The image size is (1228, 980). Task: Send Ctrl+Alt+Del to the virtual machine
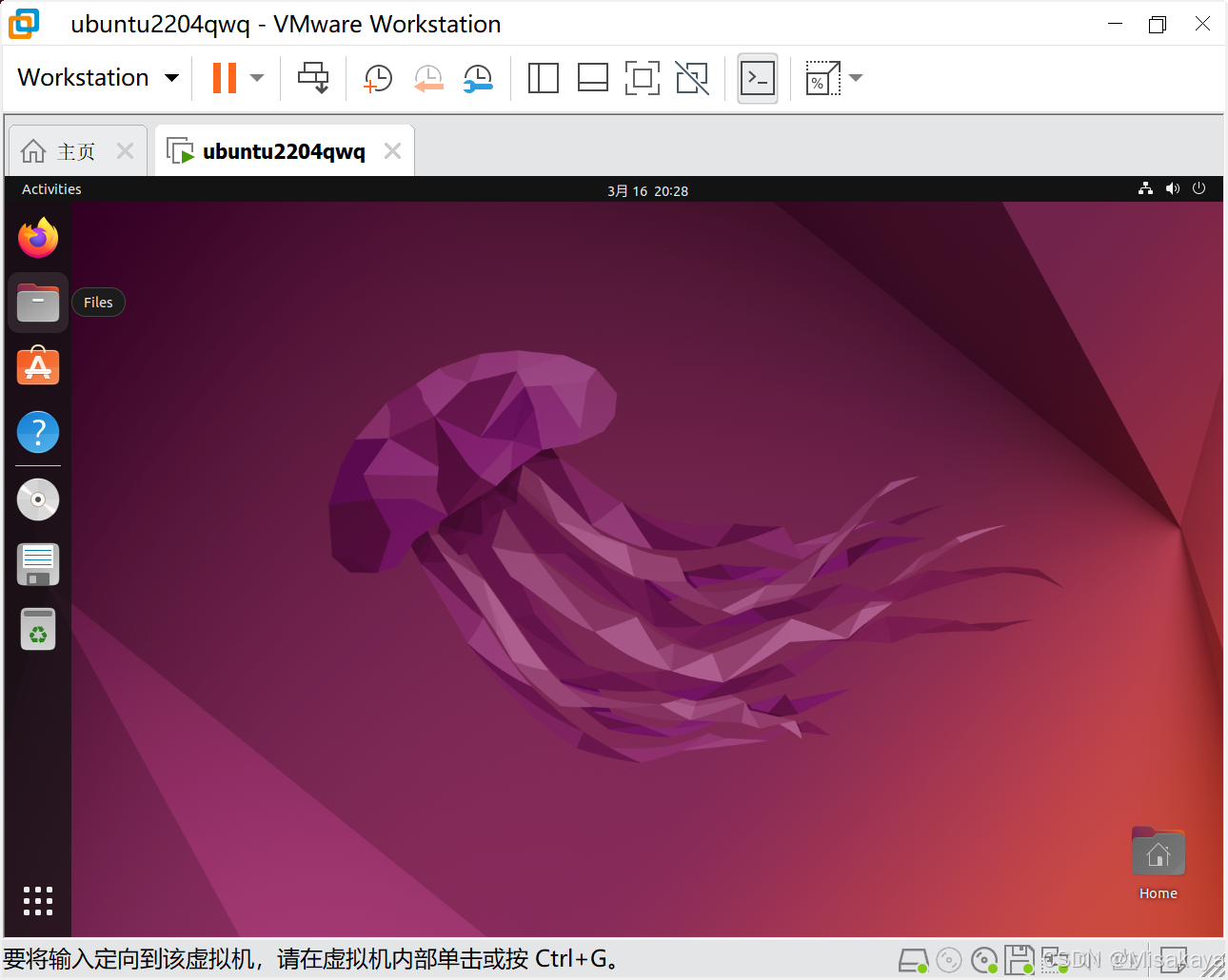pos(313,78)
